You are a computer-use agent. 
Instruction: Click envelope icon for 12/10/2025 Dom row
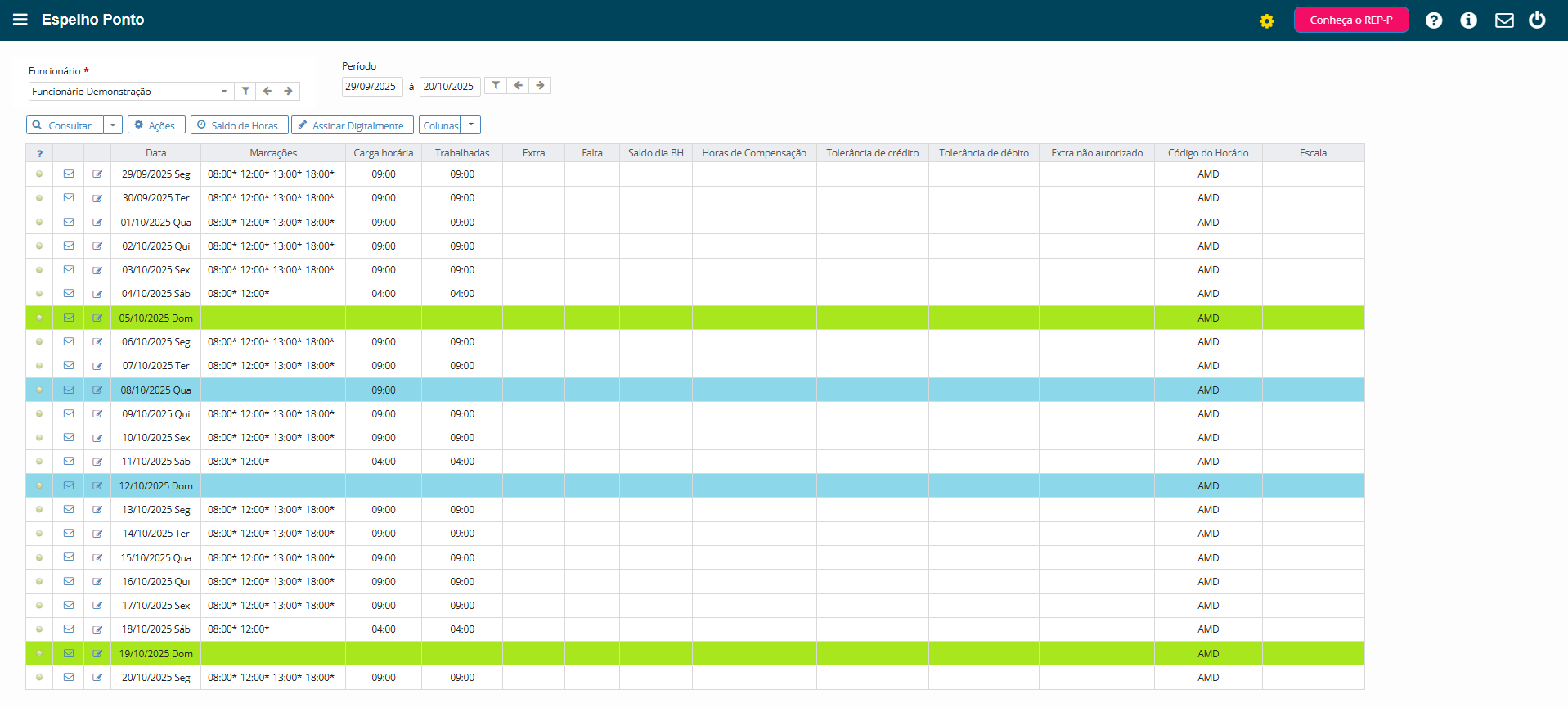69,486
